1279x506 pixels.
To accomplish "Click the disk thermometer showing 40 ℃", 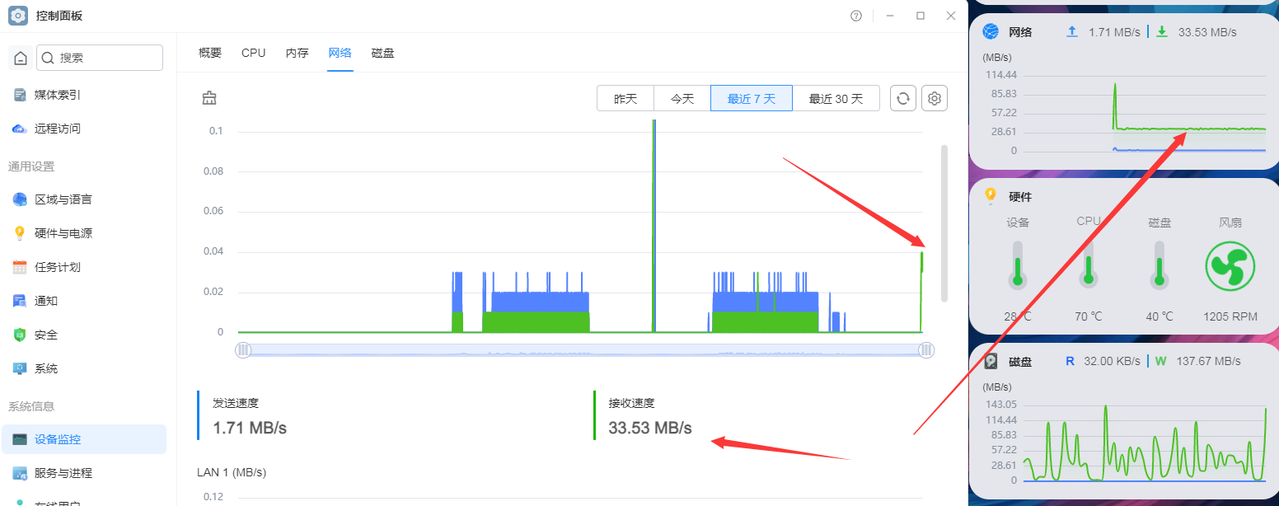I will point(1159,265).
